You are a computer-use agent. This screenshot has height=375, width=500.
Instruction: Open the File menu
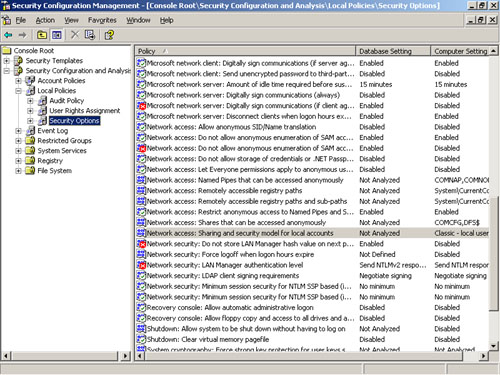coord(21,20)
